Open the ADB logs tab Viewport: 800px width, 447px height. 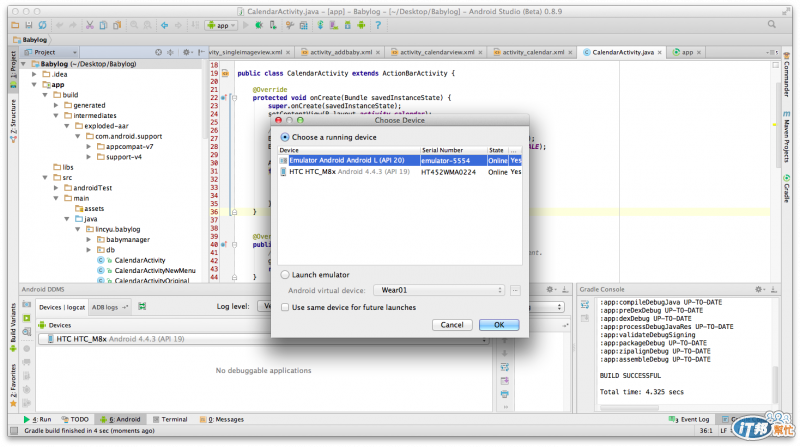tap(109, 307)
